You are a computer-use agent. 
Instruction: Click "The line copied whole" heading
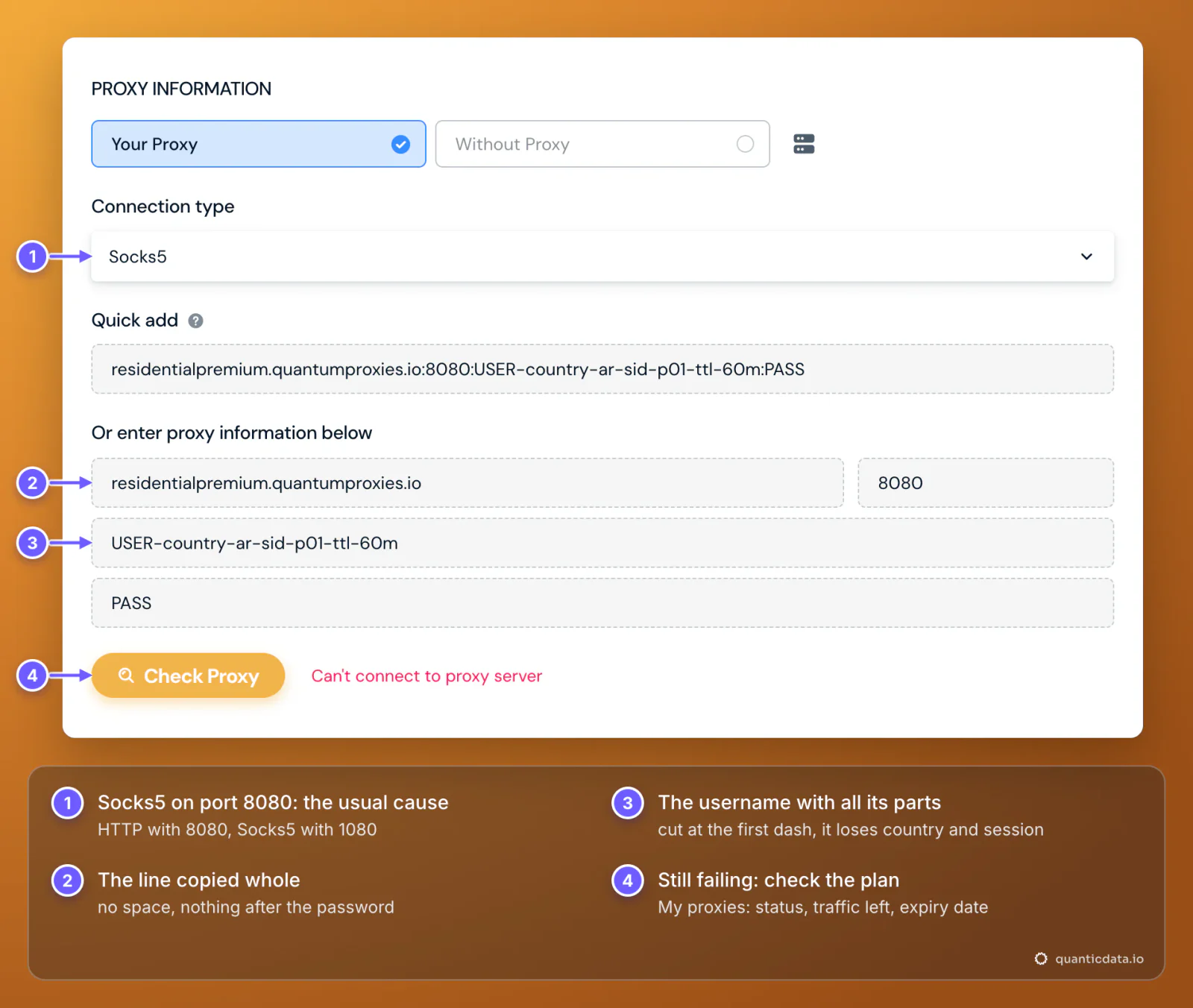199,880
